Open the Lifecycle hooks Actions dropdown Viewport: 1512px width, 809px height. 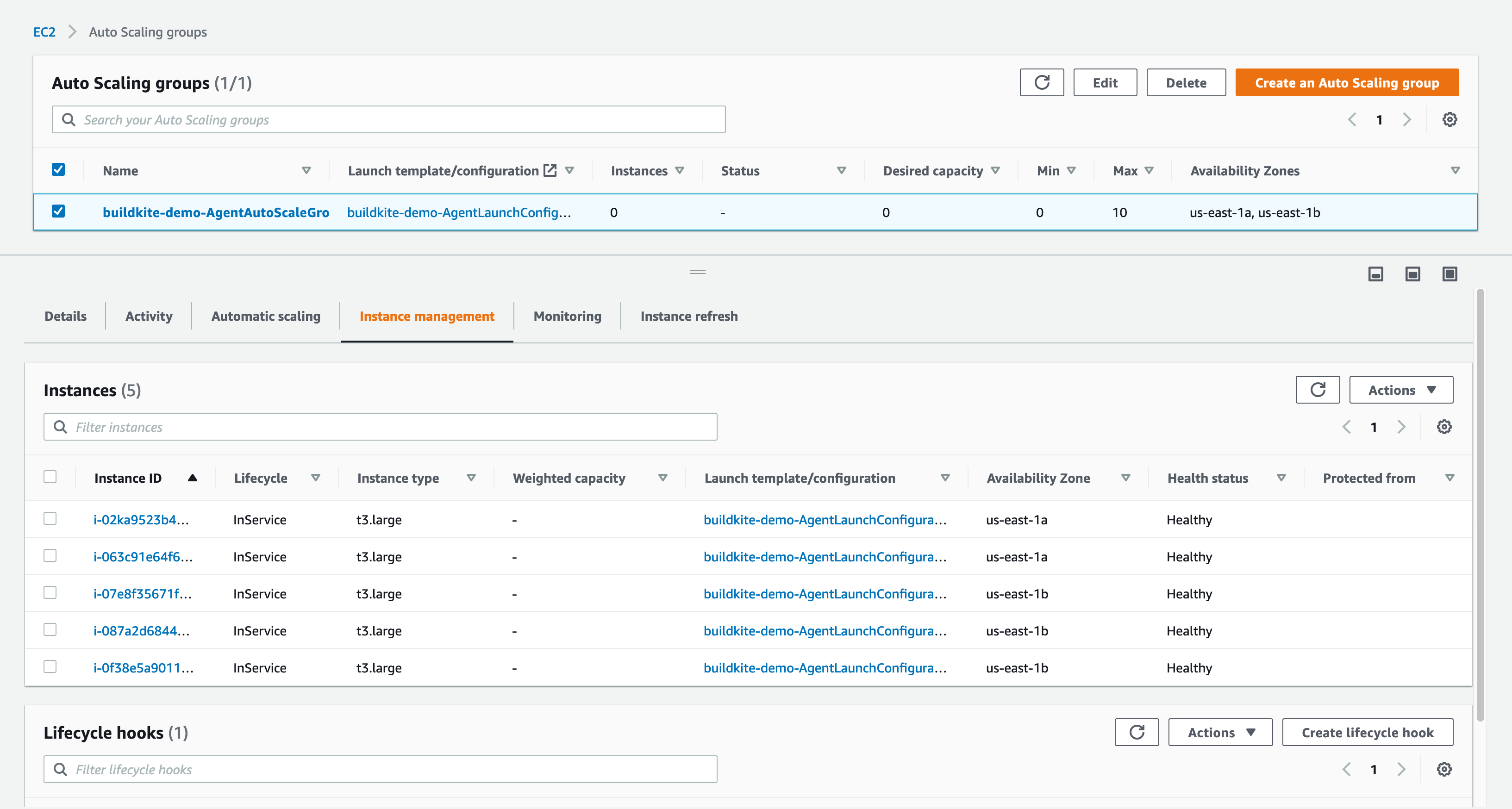point(1220,732)
